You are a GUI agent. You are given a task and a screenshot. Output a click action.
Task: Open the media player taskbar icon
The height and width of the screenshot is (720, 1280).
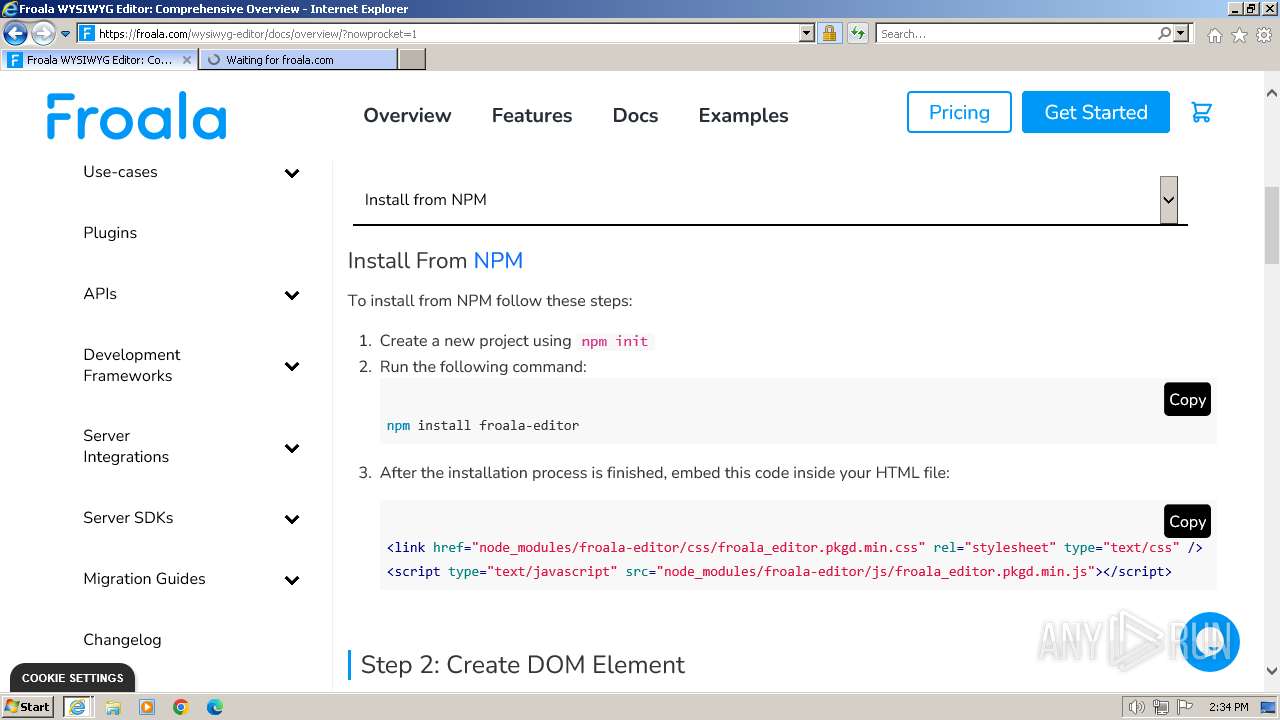pyautogui.click(x=146, y=707)
